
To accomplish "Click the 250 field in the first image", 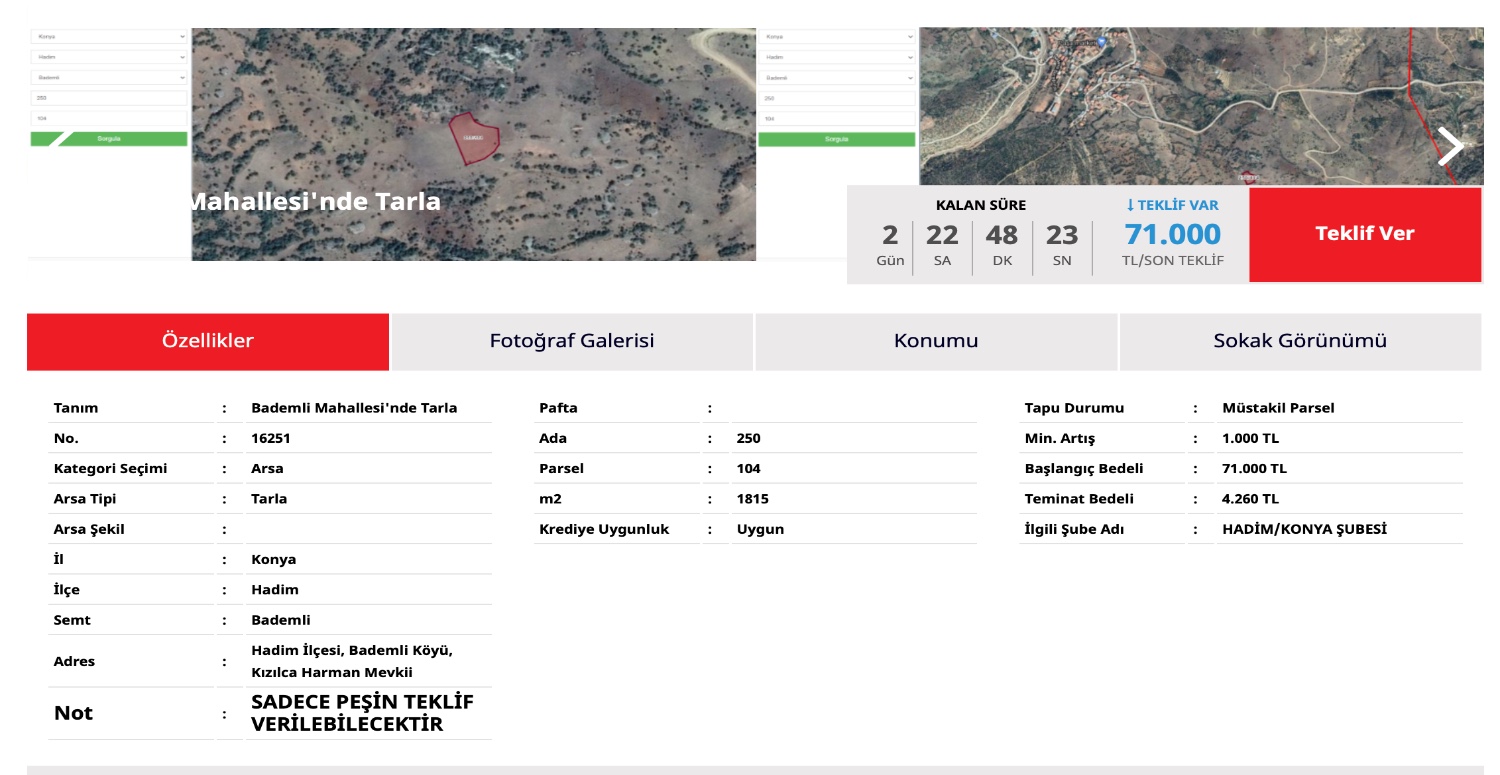I will [x=109, y=98].
